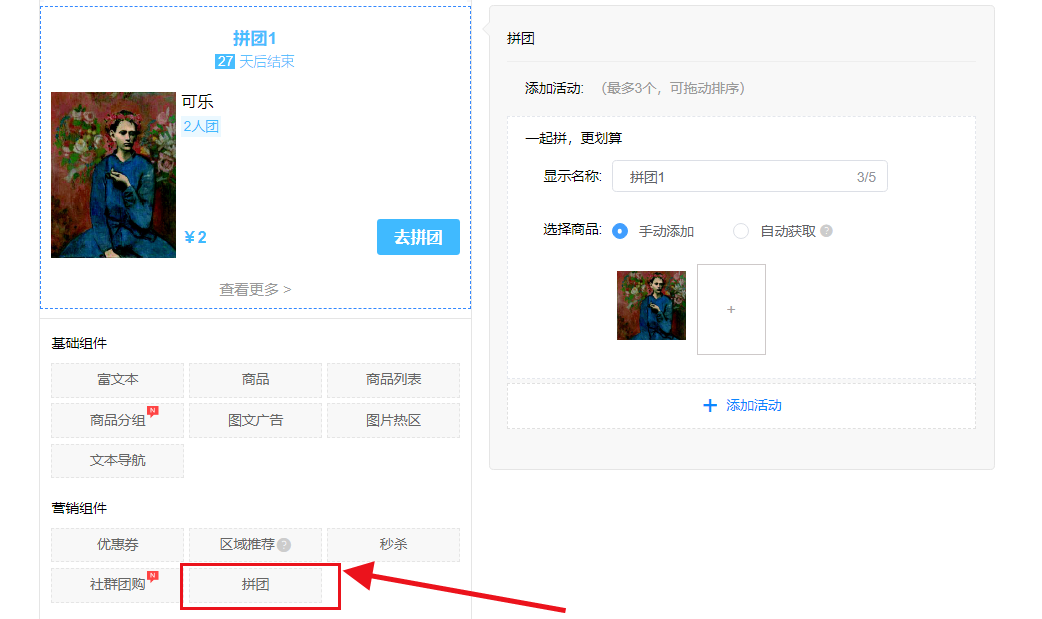Click the 基础组件 section heading
Screen dimensions: 1042x619
(79, 344)
